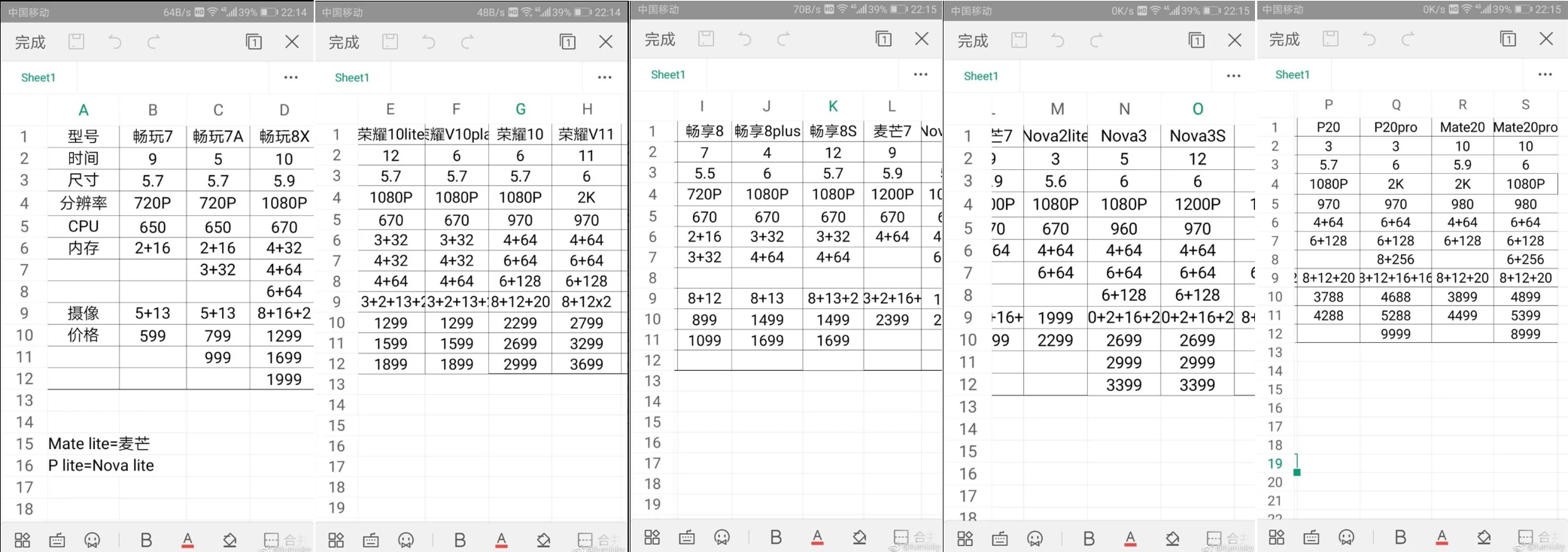
Task: Select the Mate20pro cell
Action: (1525, 127)
